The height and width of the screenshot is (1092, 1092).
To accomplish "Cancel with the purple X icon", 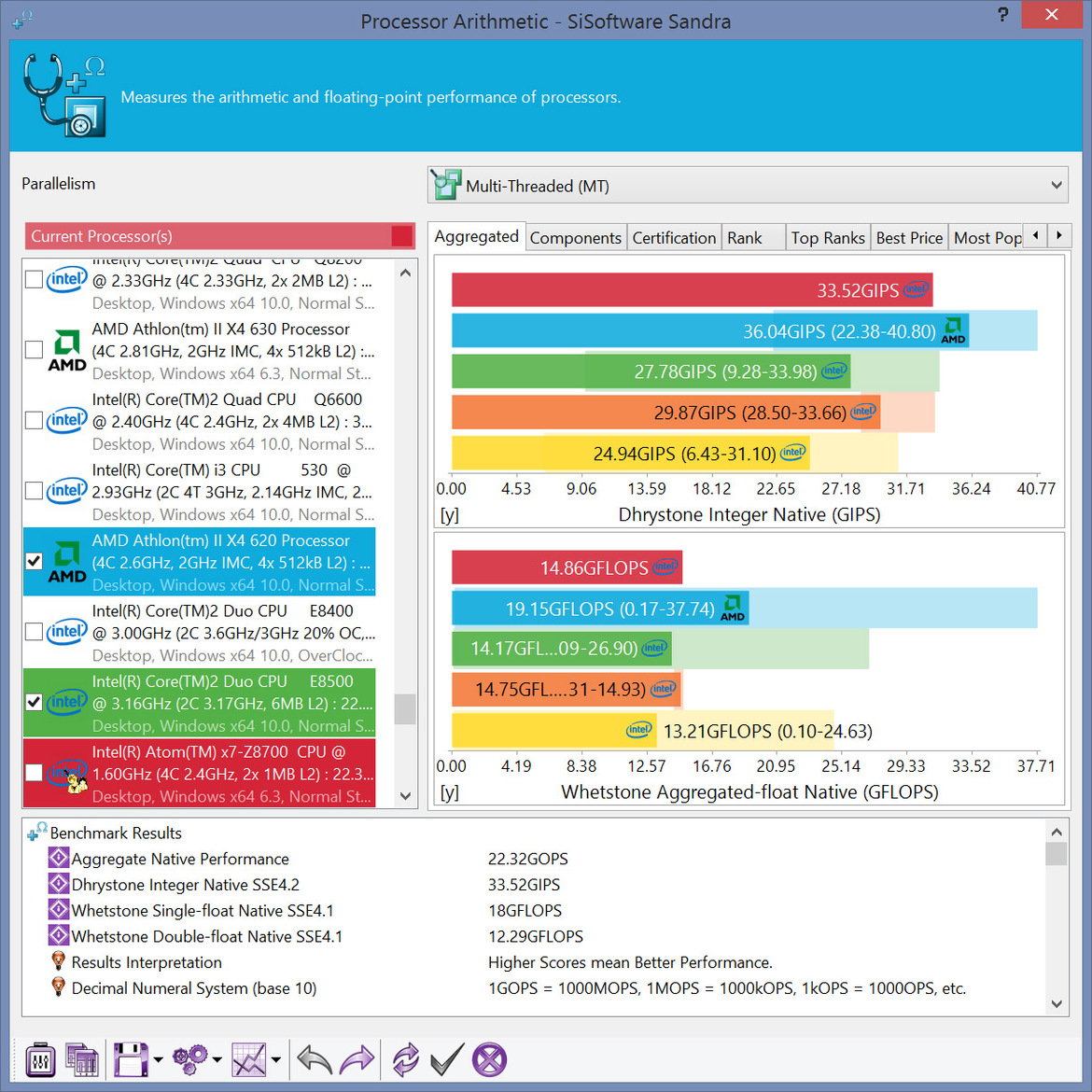I will click(x=490, y=1059).
